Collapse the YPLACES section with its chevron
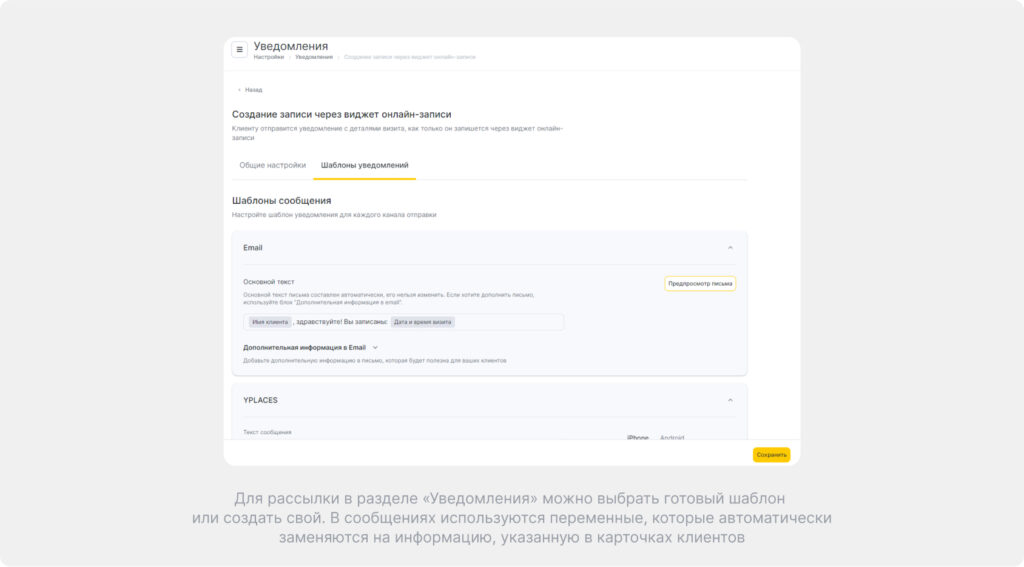 pyautogui.click(x=730, y=400)
